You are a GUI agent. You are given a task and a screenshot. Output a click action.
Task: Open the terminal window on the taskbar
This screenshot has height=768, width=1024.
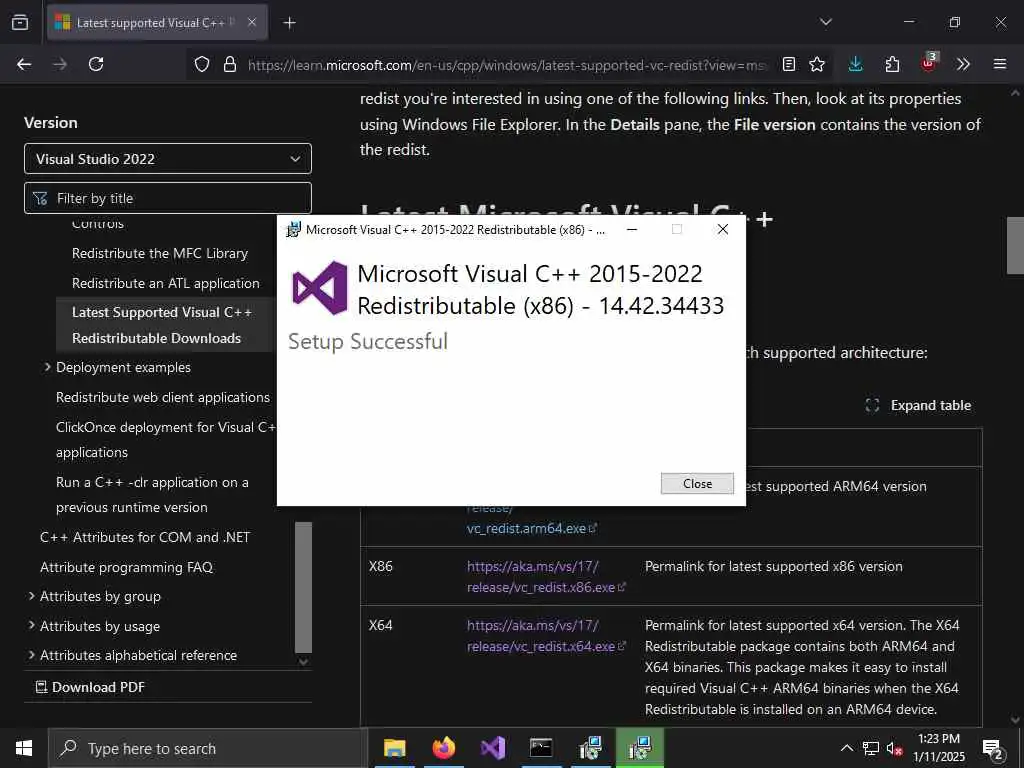pos(541,748)
